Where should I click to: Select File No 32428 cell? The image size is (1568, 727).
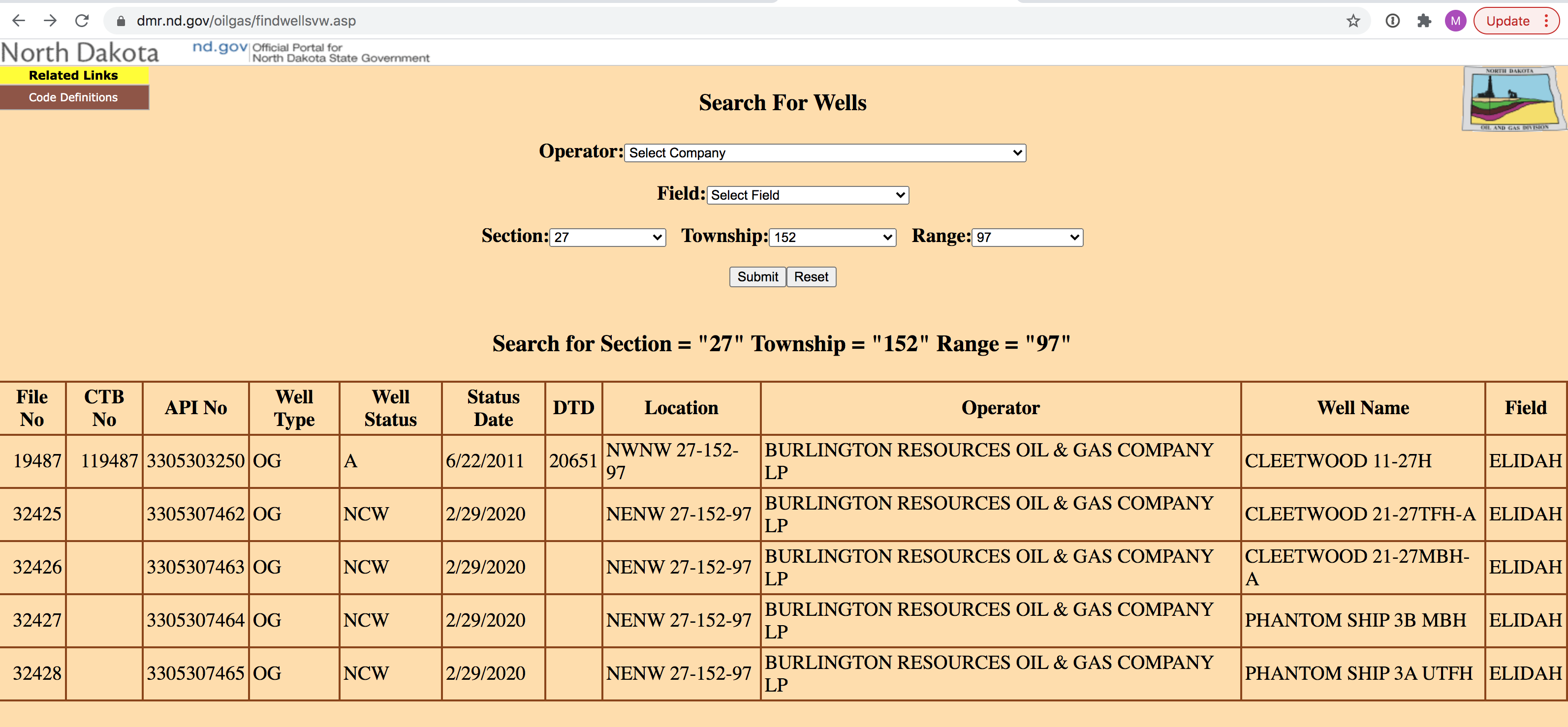[x=32, y=673]
